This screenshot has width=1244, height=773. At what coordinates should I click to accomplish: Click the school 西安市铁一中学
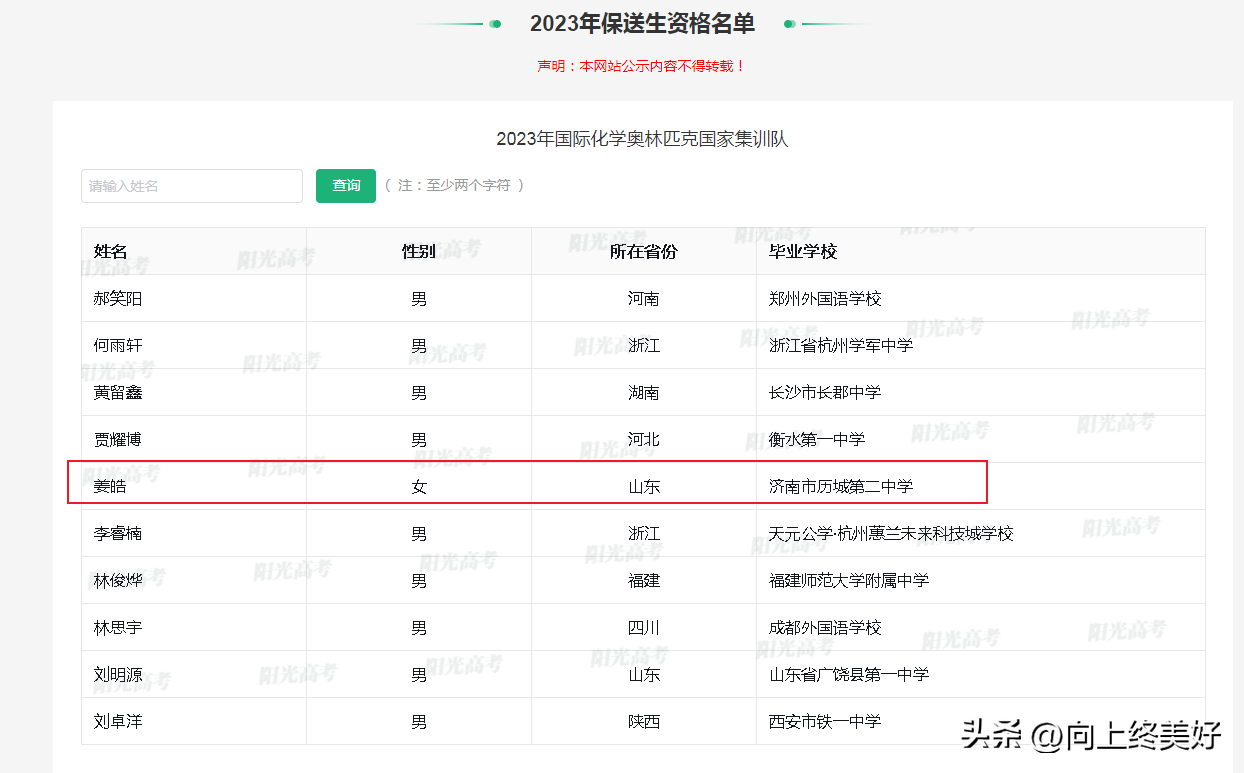(x=825, y=722)
